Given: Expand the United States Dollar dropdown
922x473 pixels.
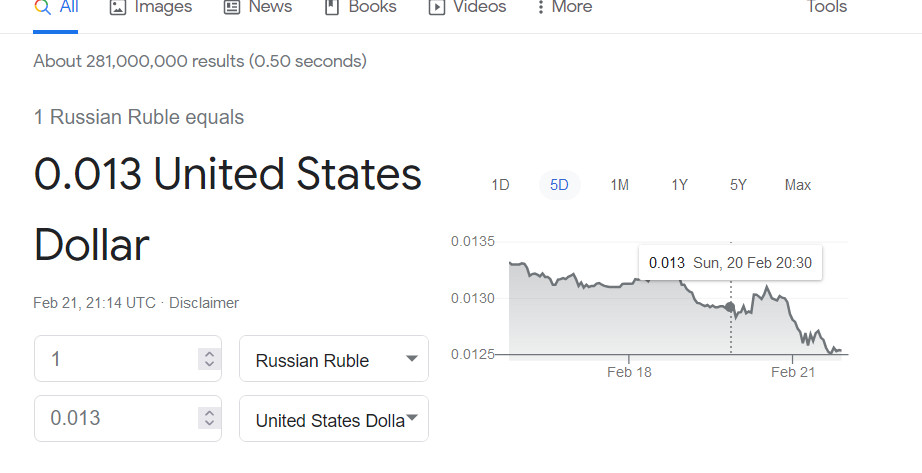Looking at the screenshot, I should (411, 418).
